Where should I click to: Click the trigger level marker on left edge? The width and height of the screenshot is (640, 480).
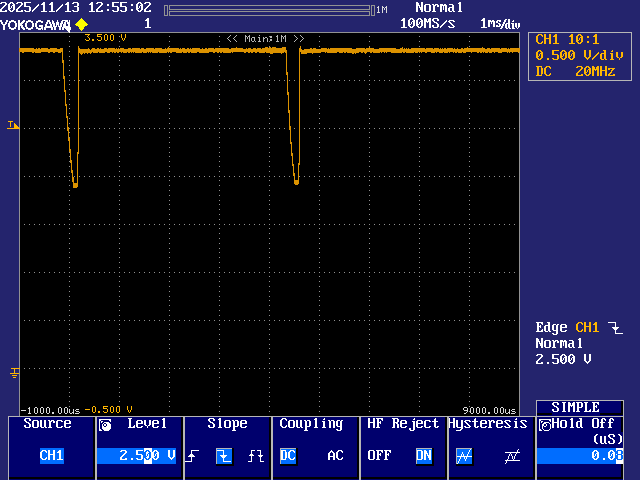tap(13, 125)
